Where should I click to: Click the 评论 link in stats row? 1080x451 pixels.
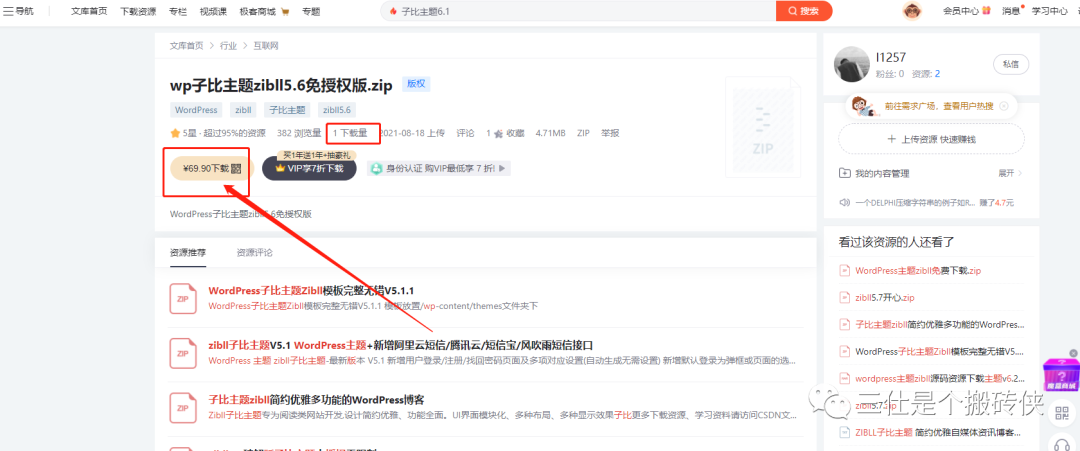coord(466,133)
